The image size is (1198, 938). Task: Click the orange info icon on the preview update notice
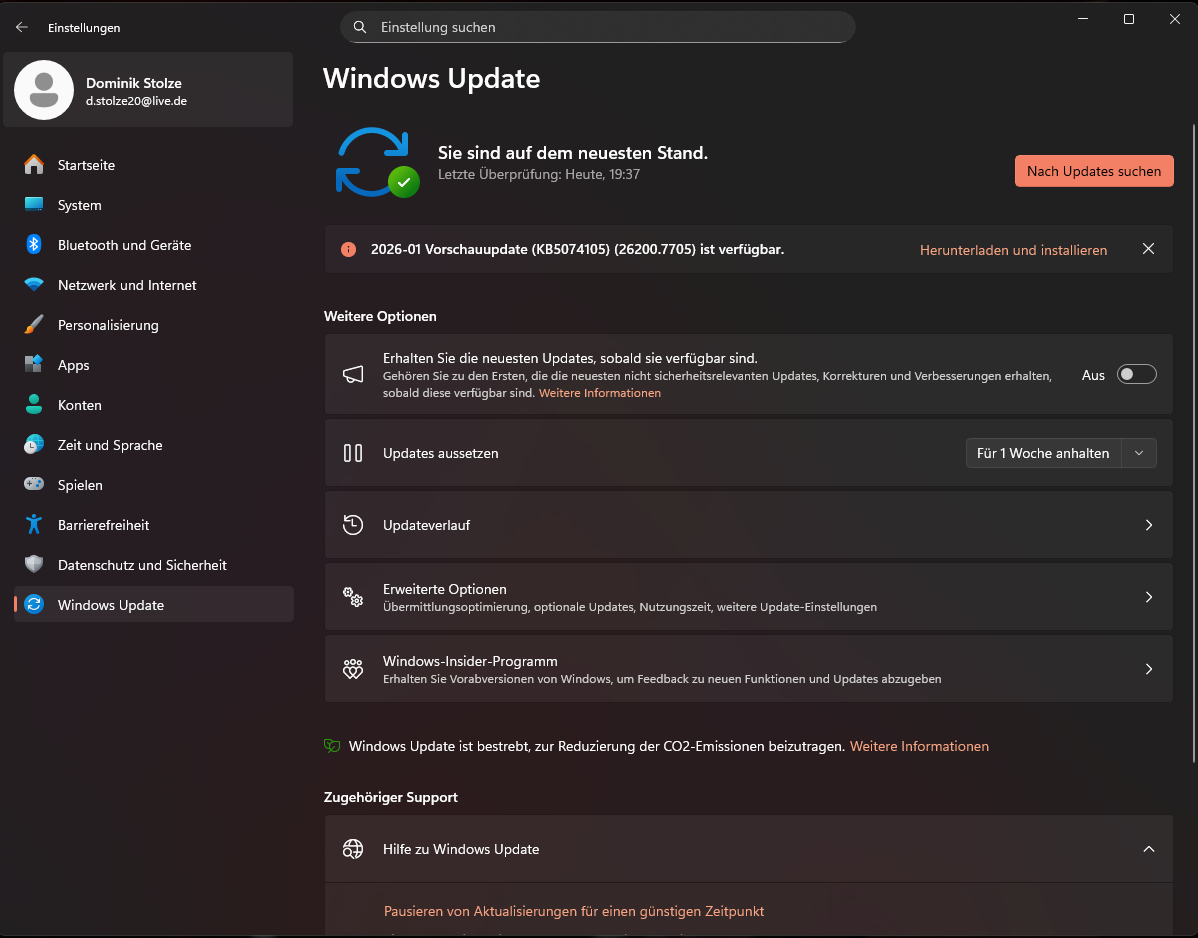(x=348, y=250)
